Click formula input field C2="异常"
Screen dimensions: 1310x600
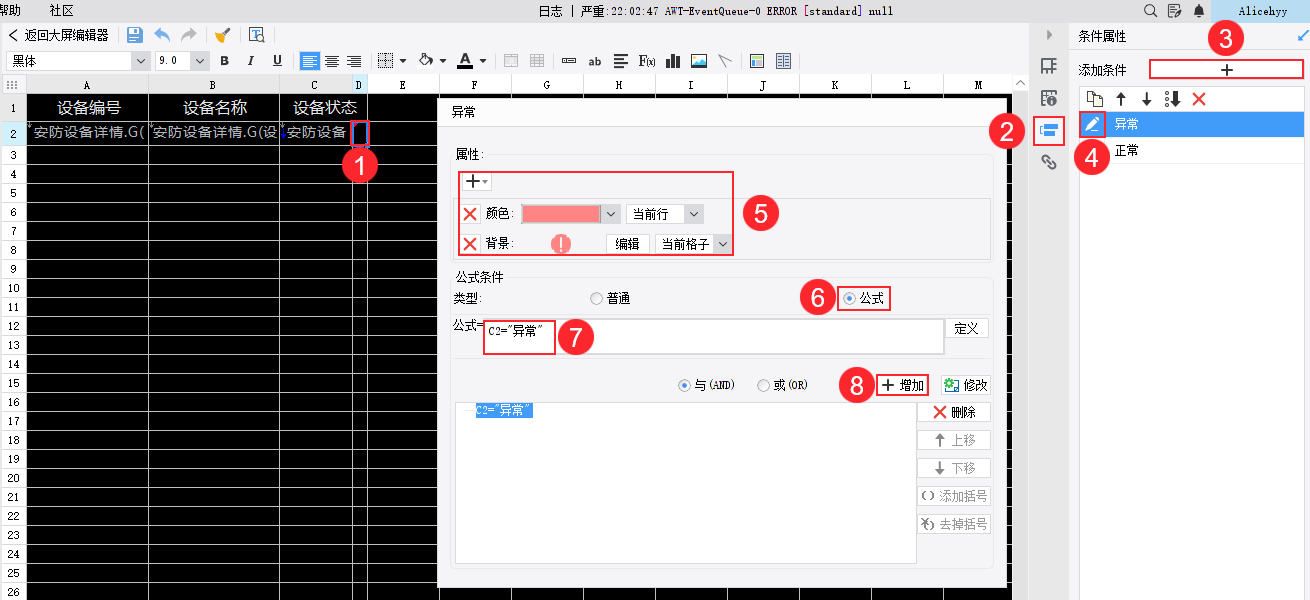[x=713, y=337]
